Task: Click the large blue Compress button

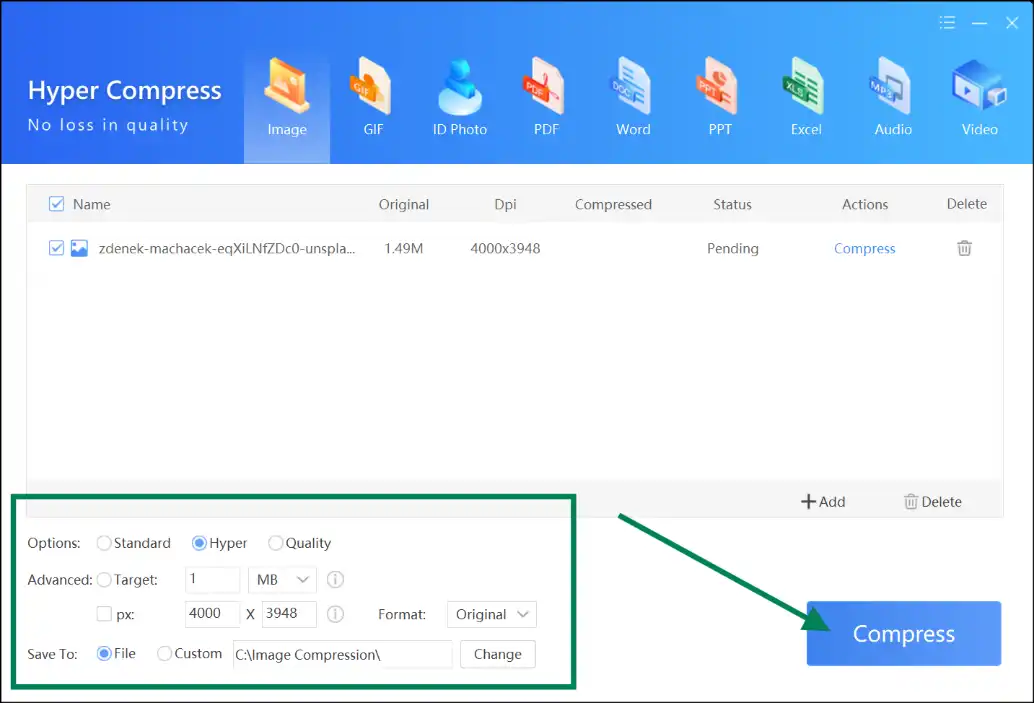Action: point(903,633)
